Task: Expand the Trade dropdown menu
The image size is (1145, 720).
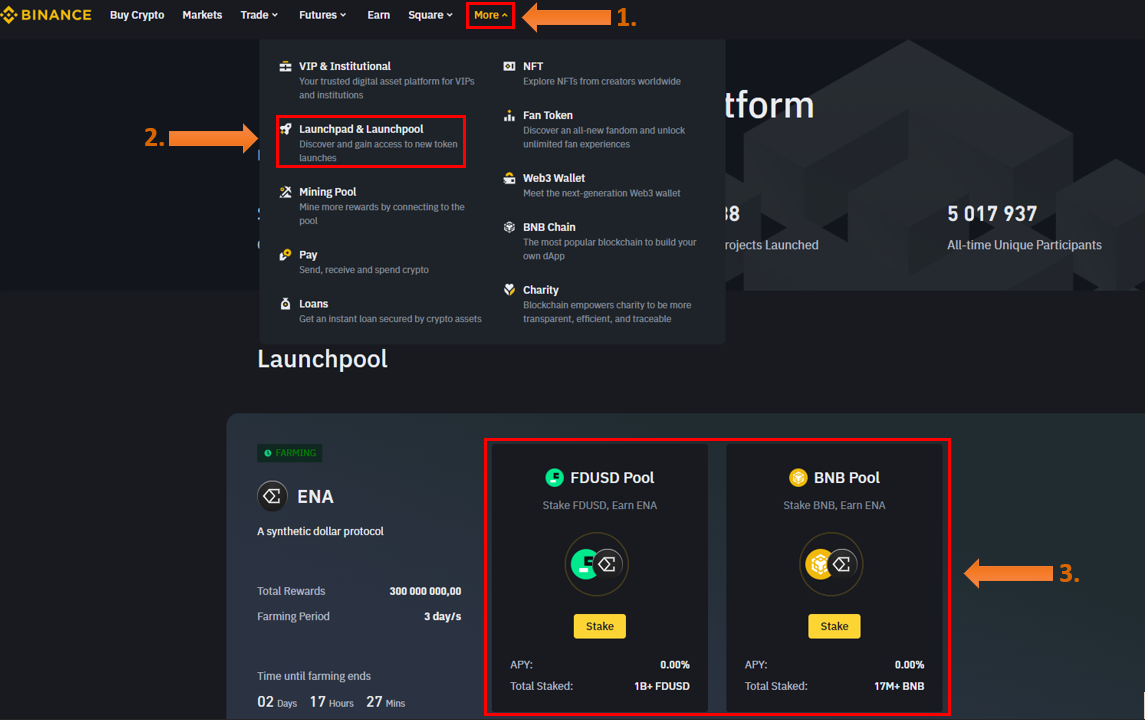Action: 259,15
